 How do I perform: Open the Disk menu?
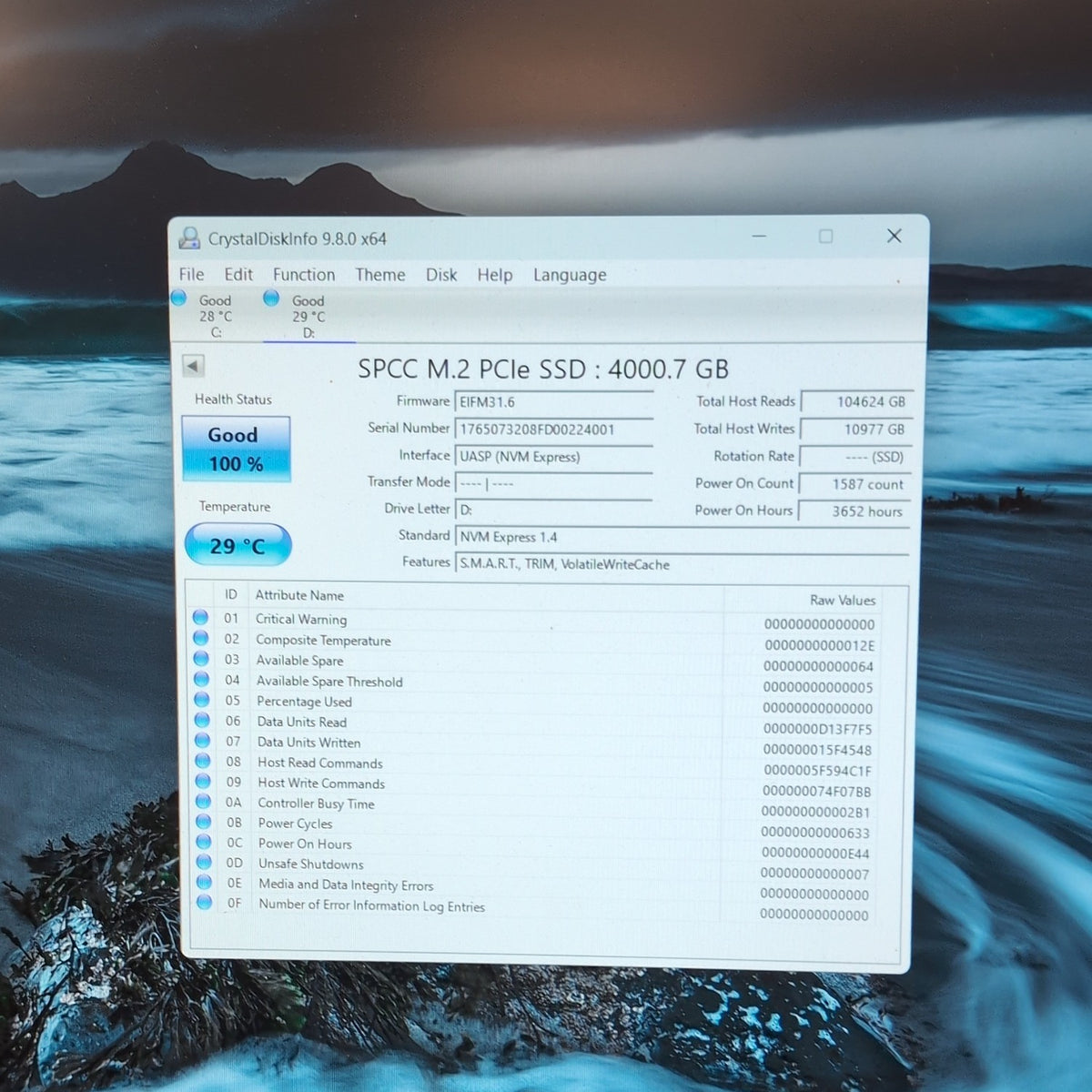(x=441, y=274)
